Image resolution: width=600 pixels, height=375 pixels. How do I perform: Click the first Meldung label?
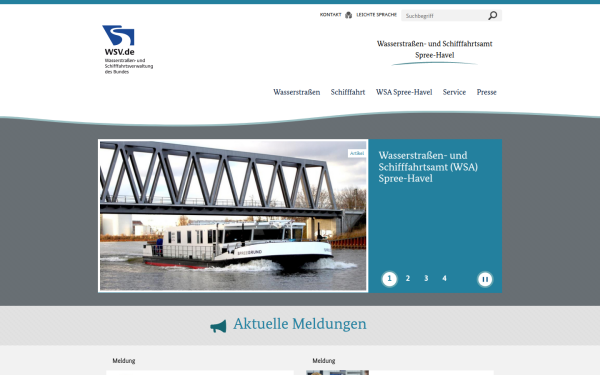(124, 360)
